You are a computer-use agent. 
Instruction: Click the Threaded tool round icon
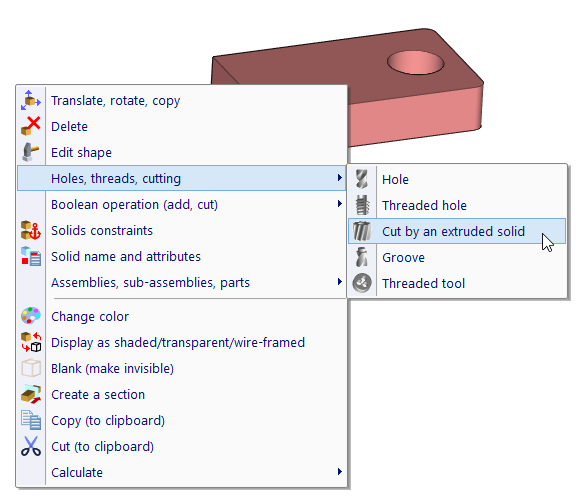[362, 283]
